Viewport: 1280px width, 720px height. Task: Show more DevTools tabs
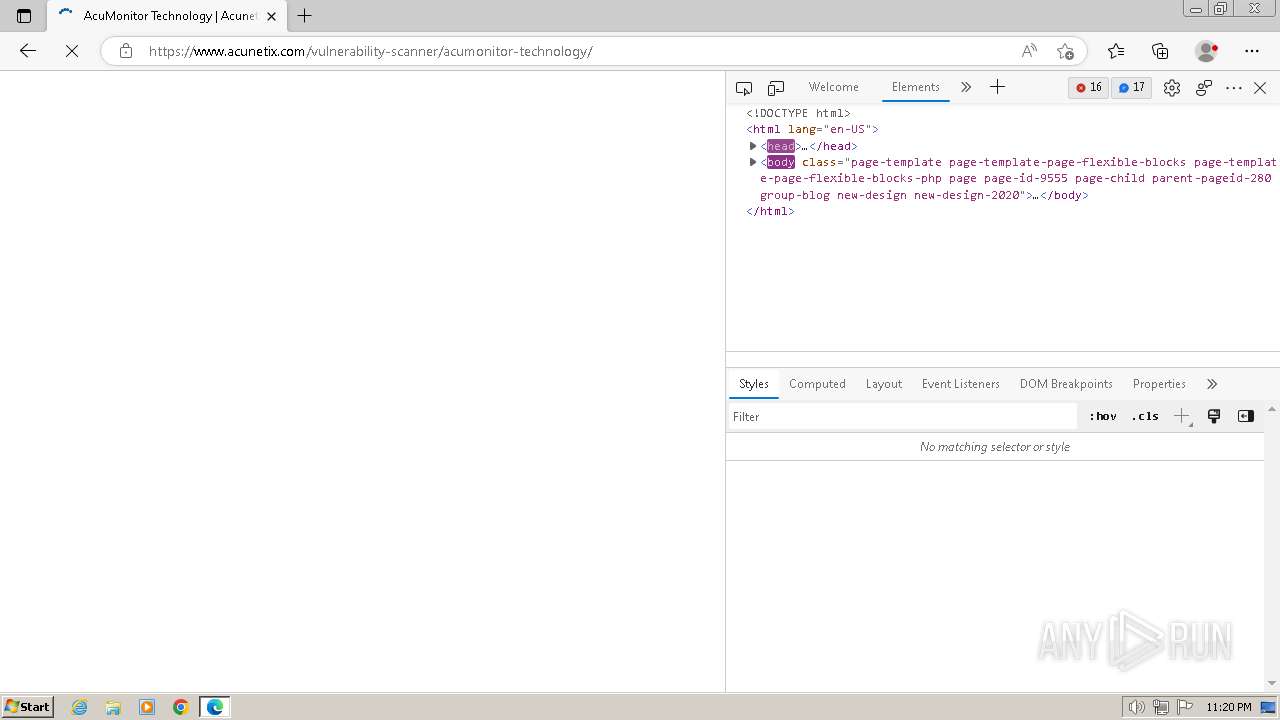[x=966, y=88]
